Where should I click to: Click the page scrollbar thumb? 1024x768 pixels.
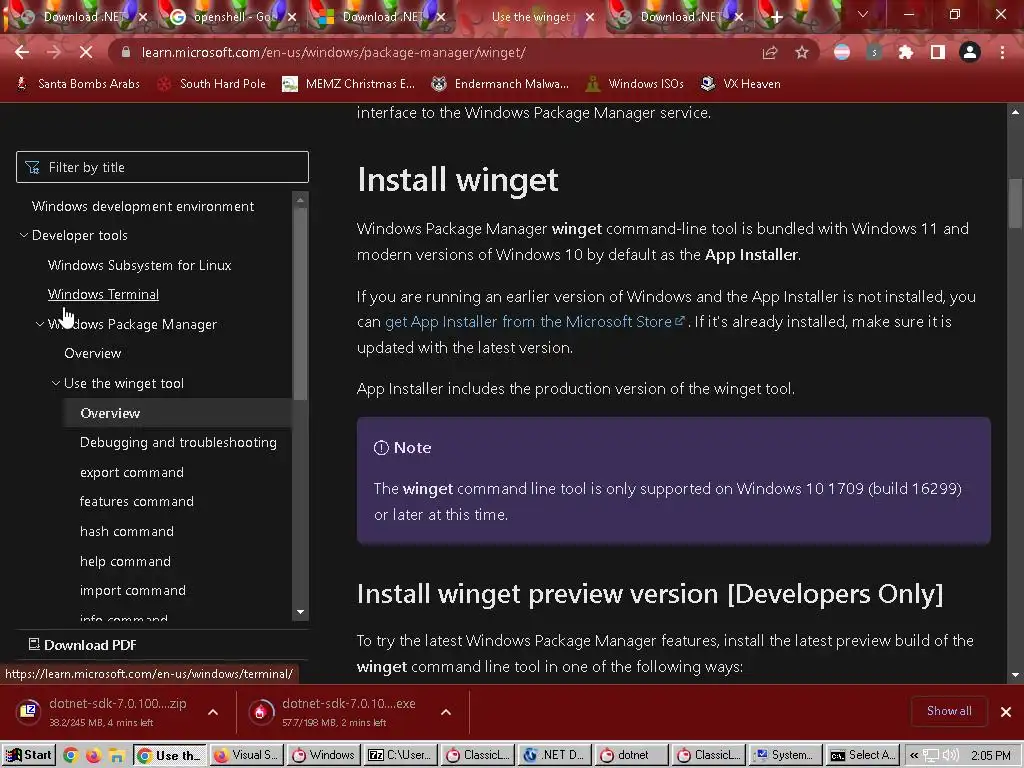pyautogui.click(x=1016, y=204)
